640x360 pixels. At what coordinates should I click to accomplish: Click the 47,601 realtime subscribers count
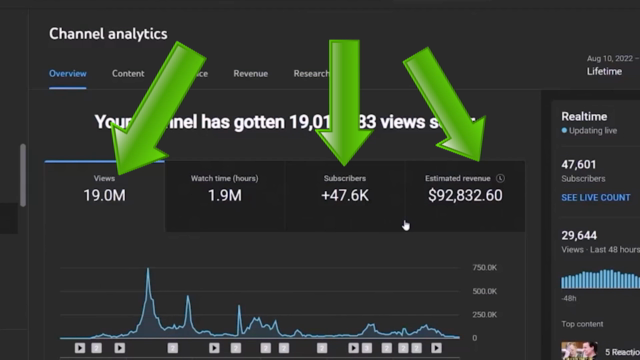[578, 164]
